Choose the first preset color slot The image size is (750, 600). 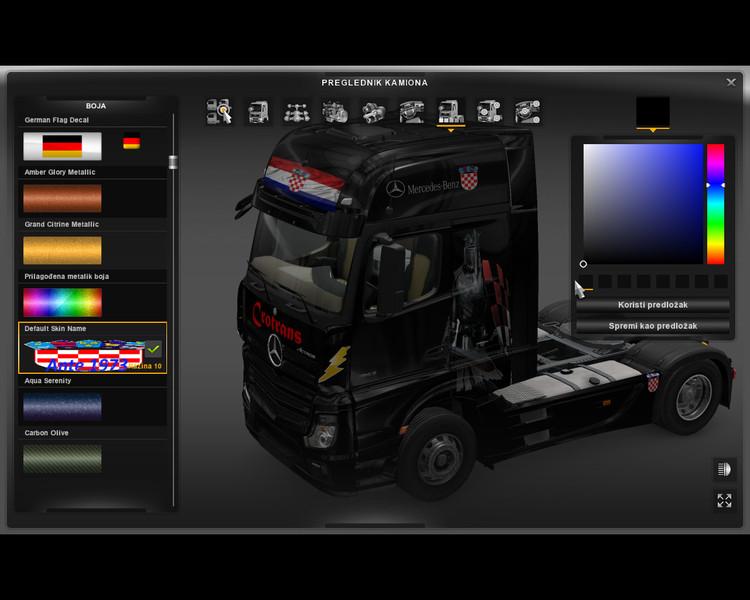(584, 283)
